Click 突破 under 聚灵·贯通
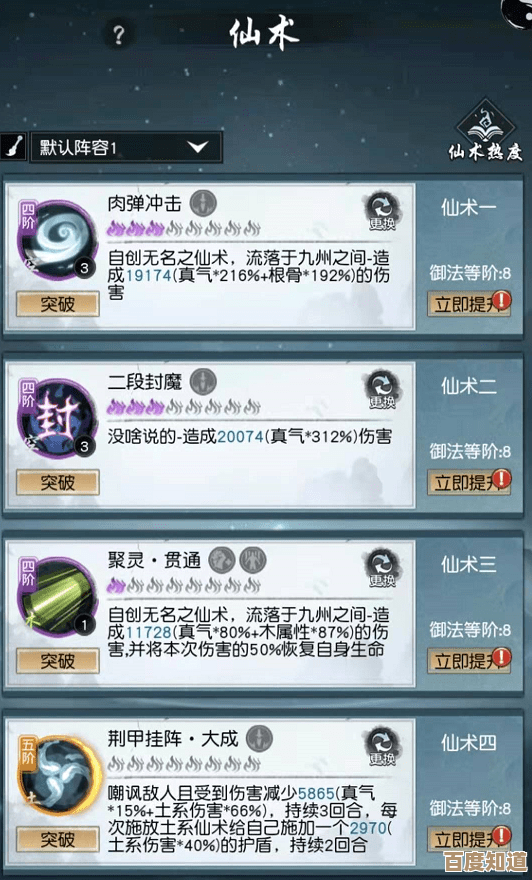The width and height of the screenshot is (532, 880). [58, 661]
